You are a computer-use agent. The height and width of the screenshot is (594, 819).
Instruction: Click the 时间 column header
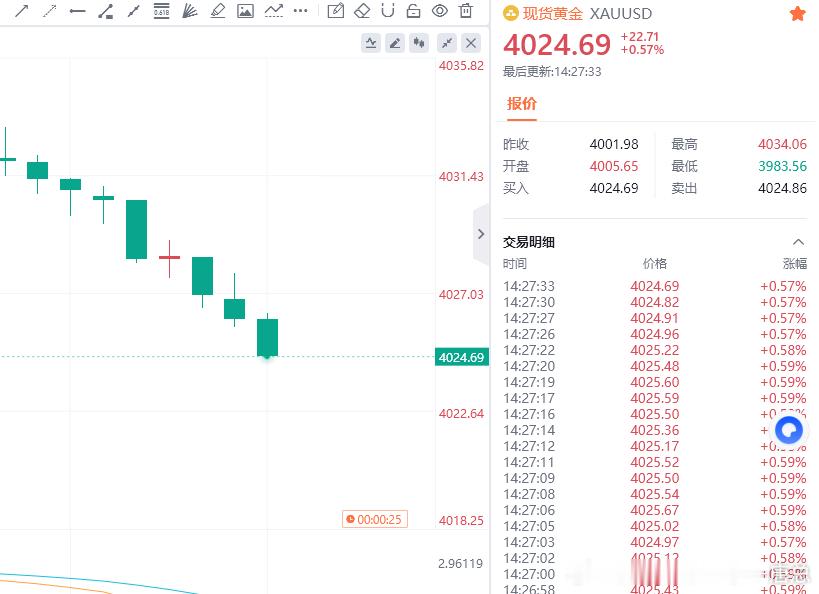point(514,264)
